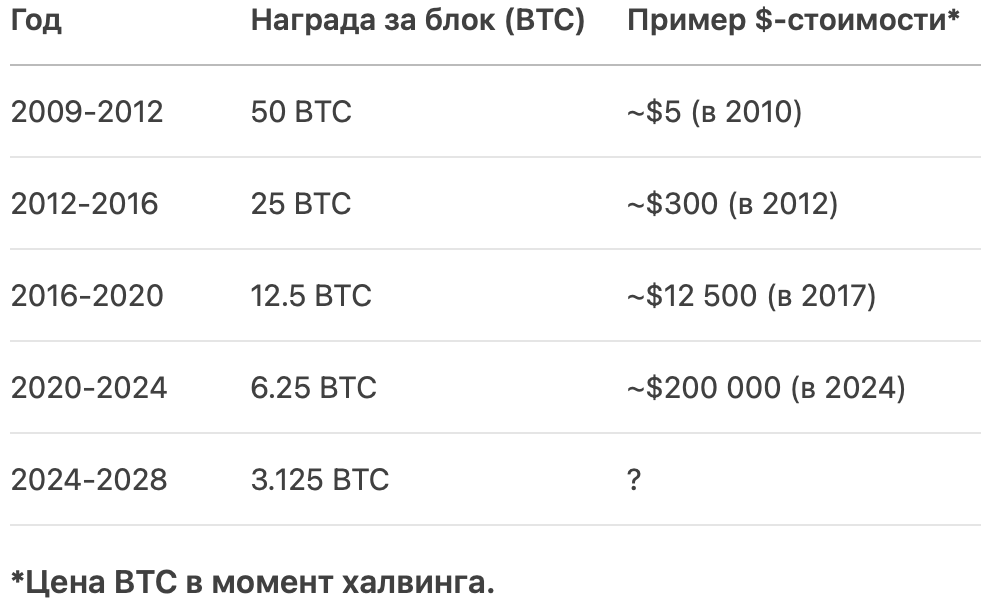This screenshot has height=602, width=990.
Task: Select the question mark cell
Action: [634, 480]
